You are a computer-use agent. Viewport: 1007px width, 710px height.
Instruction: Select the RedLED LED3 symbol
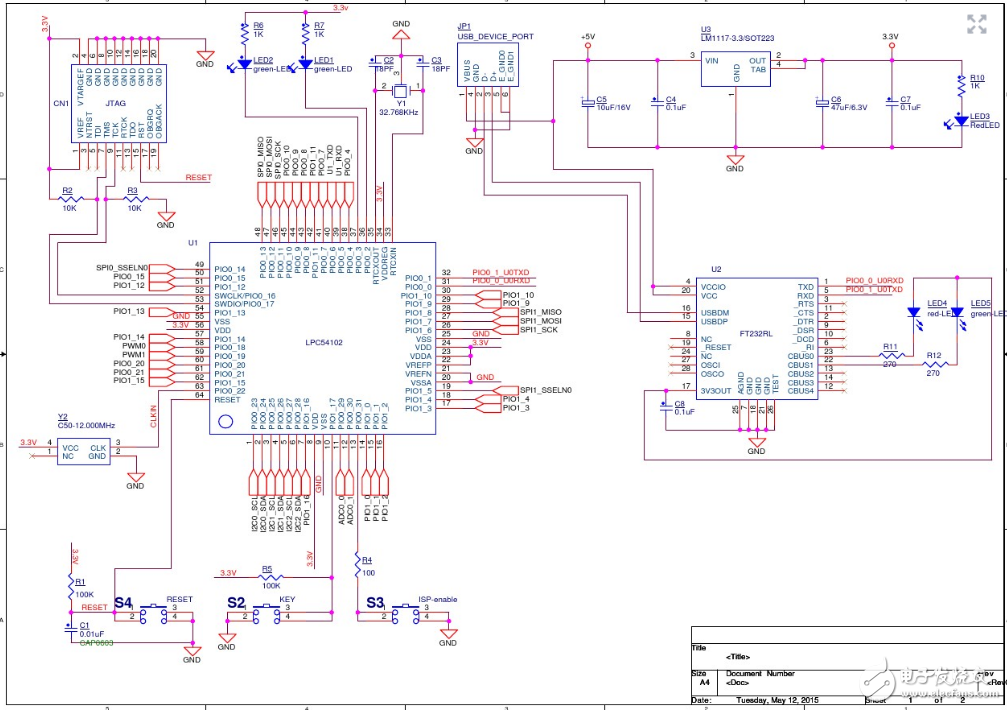(x=962, y=122)
